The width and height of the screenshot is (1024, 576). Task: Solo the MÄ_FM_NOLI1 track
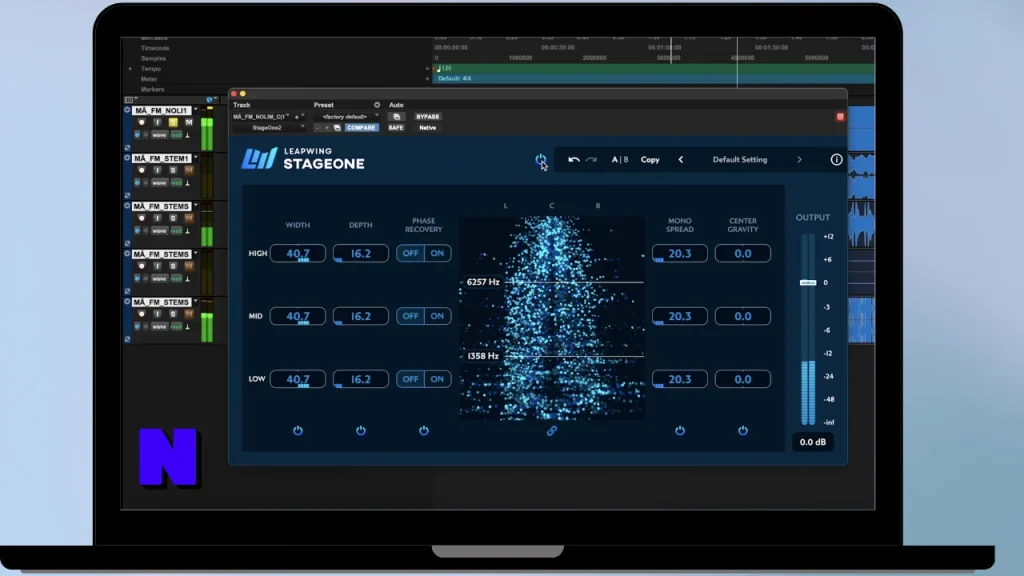tap(173, 122)
